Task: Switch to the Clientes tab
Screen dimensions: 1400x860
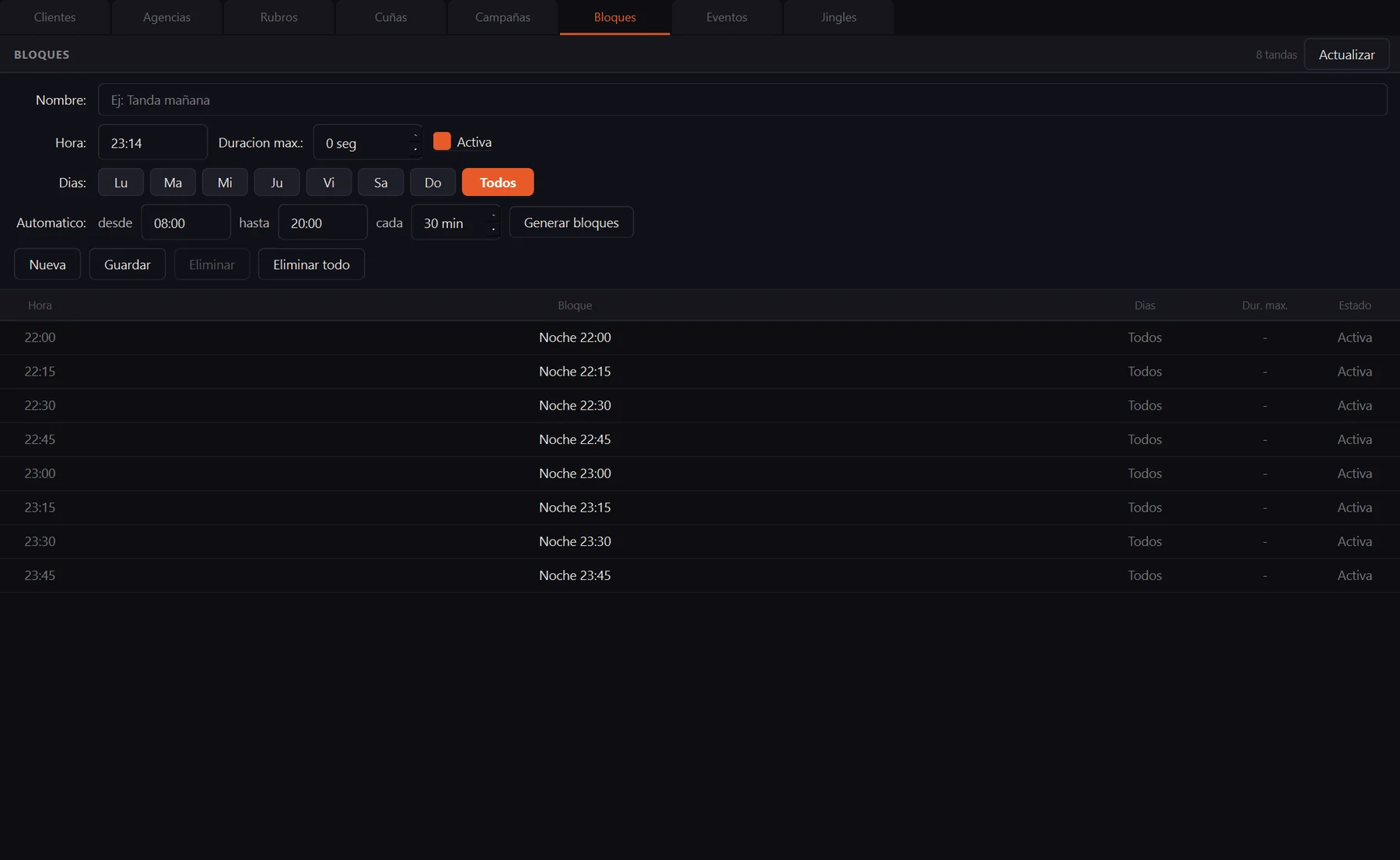Action: [54, 17]
